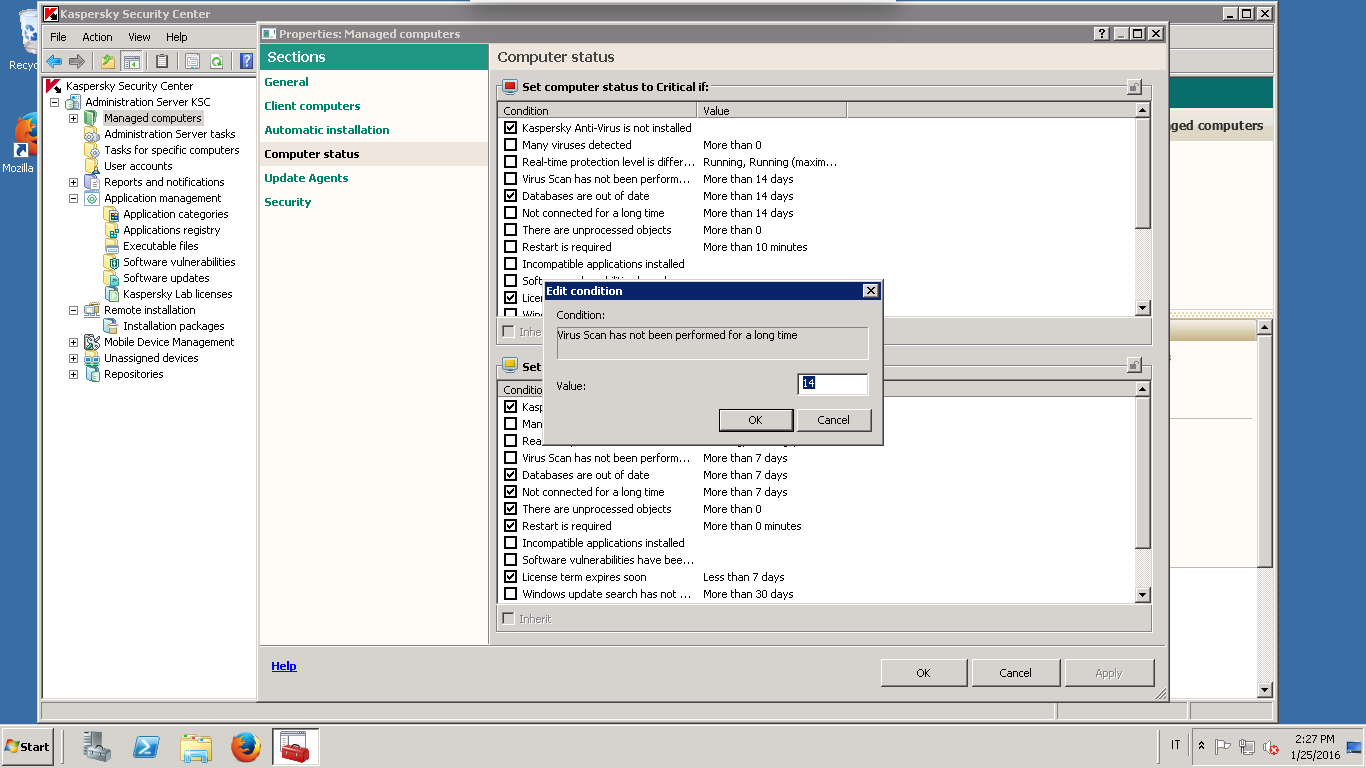Open the File menu

pyautogui.click(x=58, y=37)
